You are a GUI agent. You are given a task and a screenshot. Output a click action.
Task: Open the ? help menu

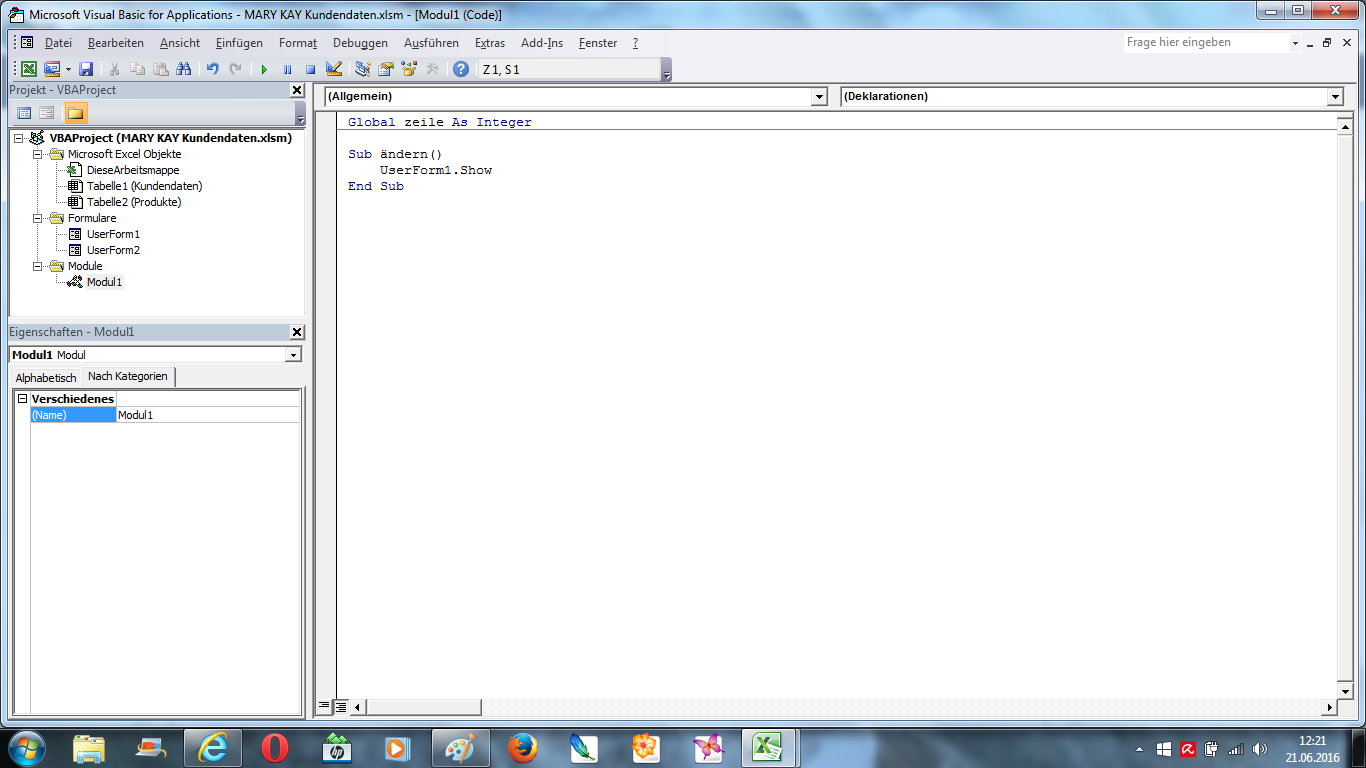tap(636, 43)
